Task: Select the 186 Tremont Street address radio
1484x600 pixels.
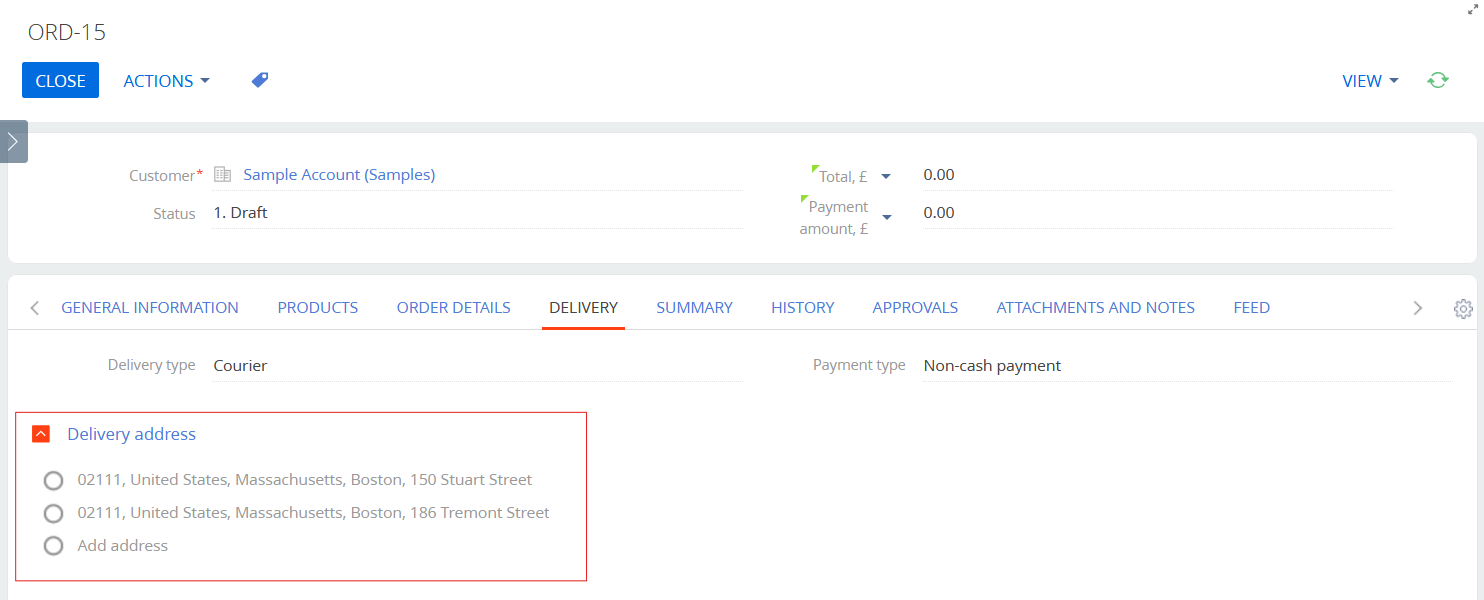Action: (54, 514)
